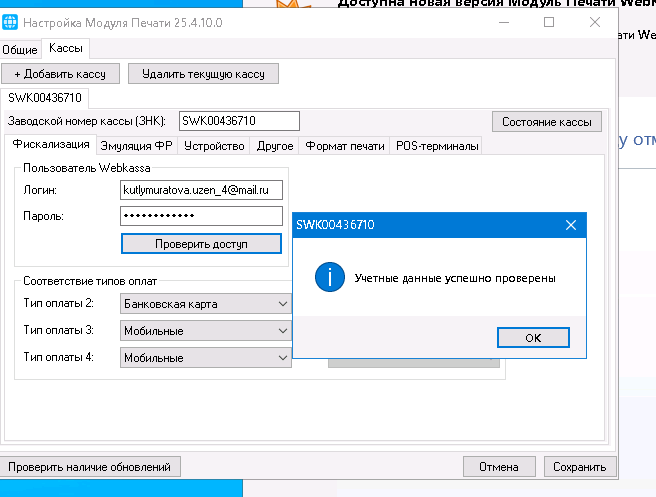Confirm the dialog with OK
Image resolution: width=656 pixels, height=497 pixels.
[533, 338]
